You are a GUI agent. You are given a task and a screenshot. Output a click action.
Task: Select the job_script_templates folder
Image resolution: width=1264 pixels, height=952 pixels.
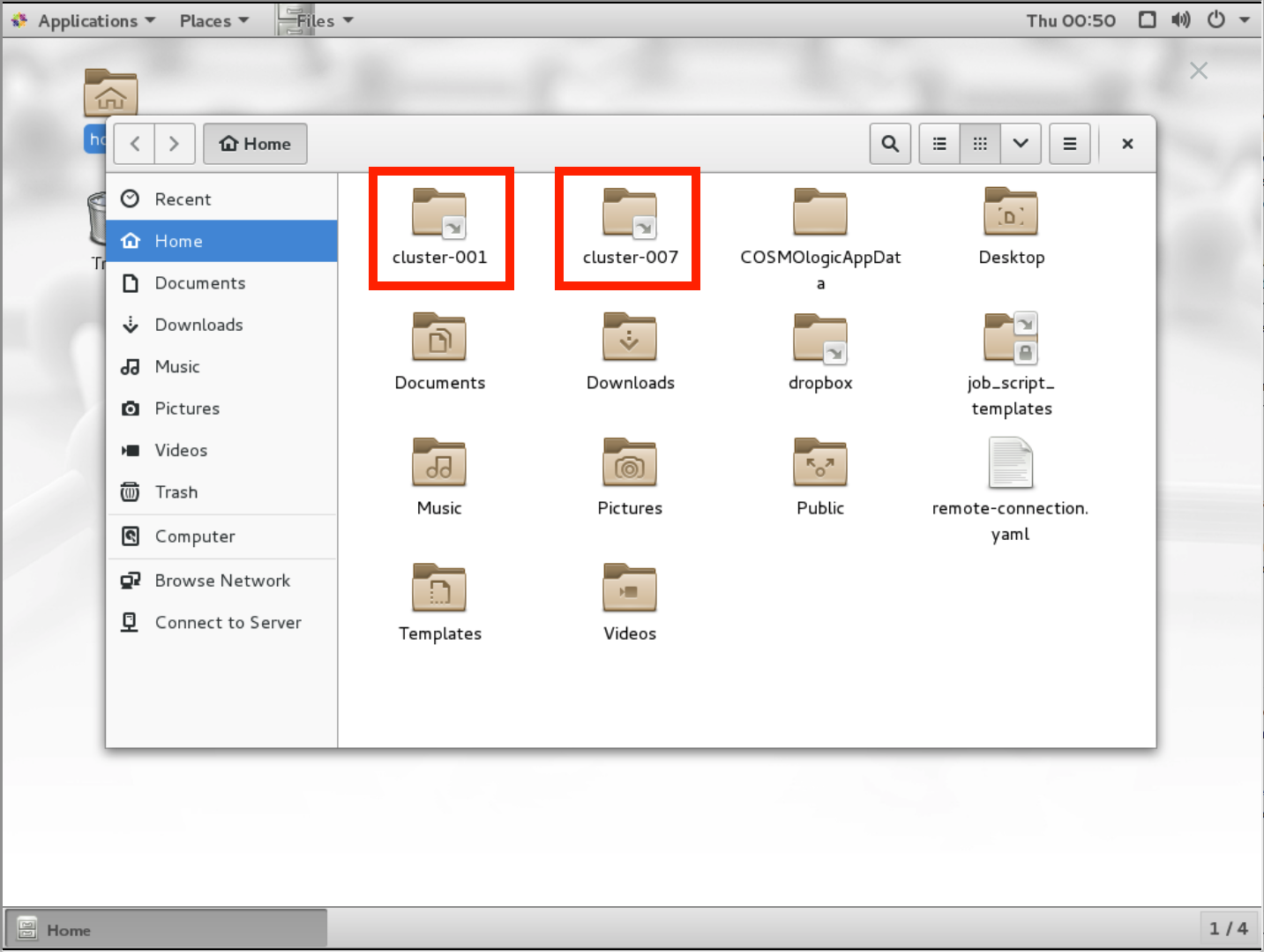(x=1011, y=340)
